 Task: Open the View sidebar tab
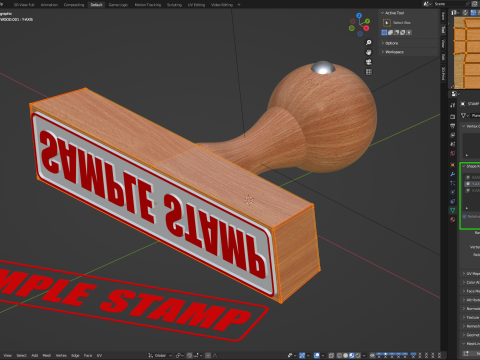coord(443,43)
